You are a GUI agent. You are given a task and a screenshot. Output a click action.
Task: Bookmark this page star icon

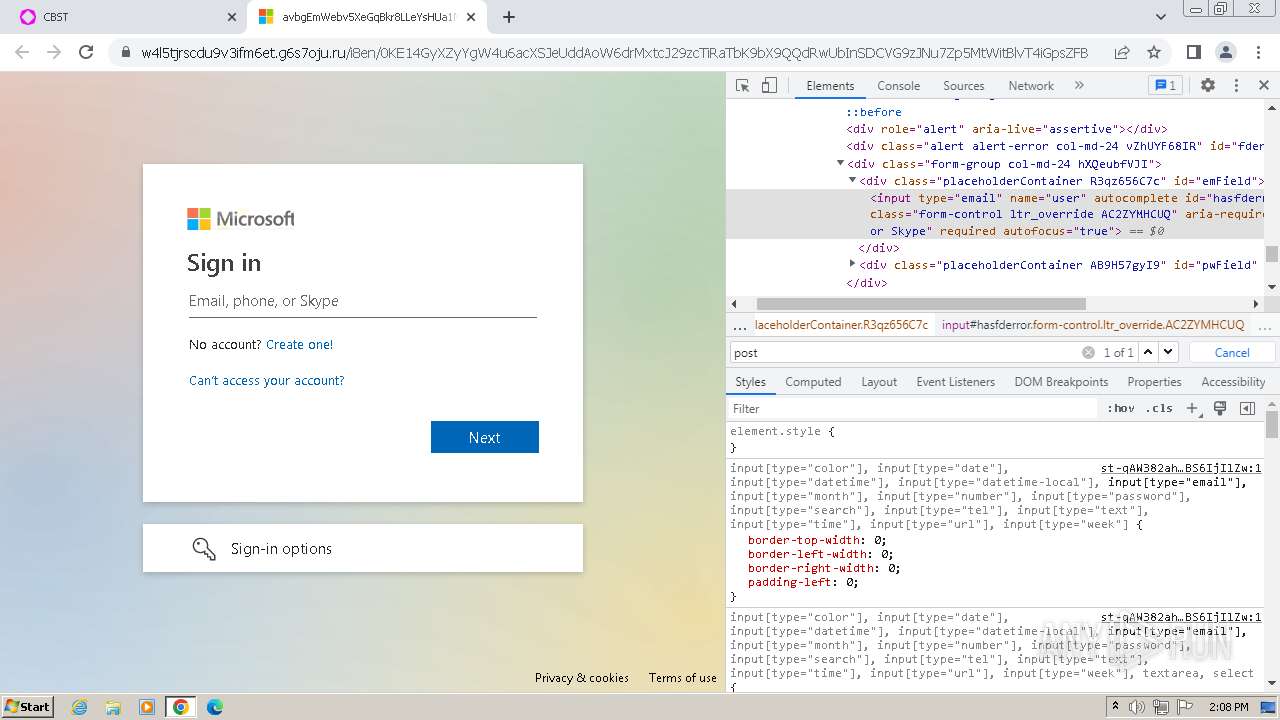point(1154,52)
